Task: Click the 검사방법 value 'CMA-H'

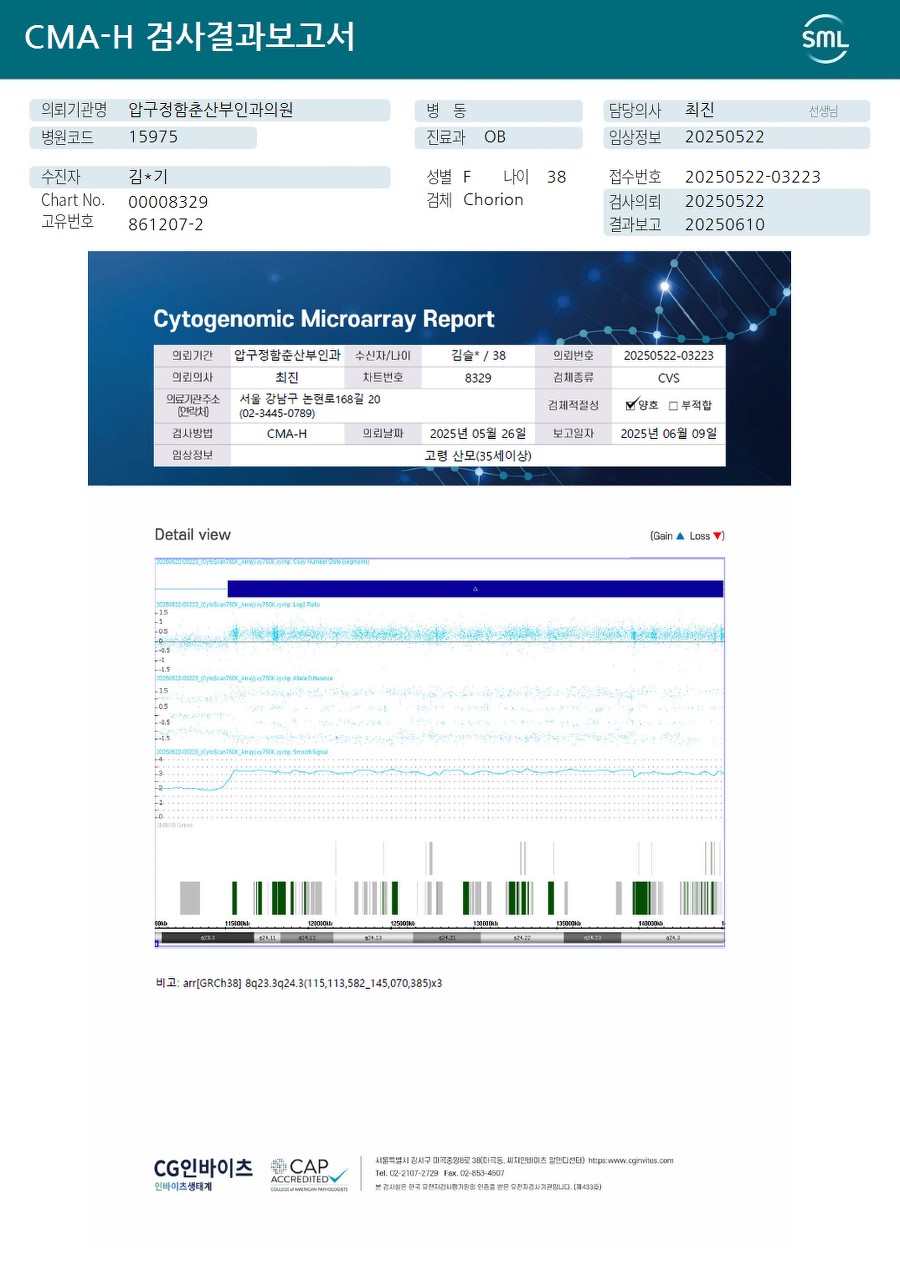Action: (x=287, y=434)
